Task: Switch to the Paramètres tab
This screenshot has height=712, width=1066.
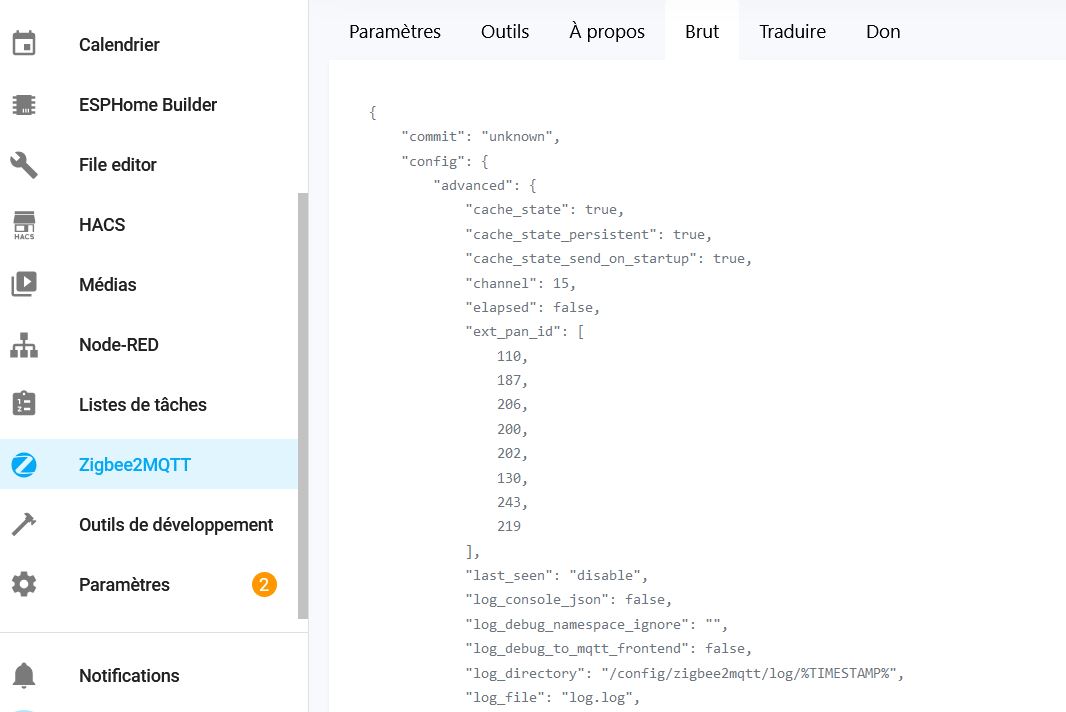Action: (395, 31)
